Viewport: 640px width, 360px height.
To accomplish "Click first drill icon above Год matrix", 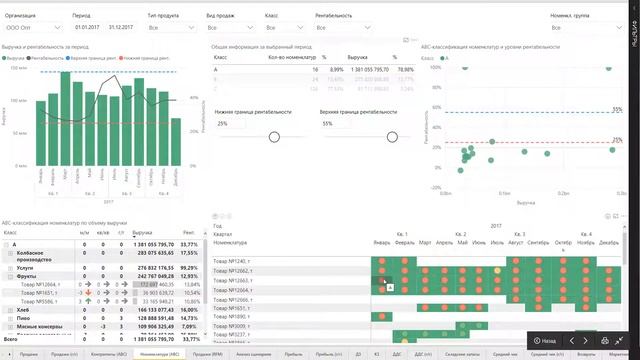I will pyautogui.click(x=215, y=216).
